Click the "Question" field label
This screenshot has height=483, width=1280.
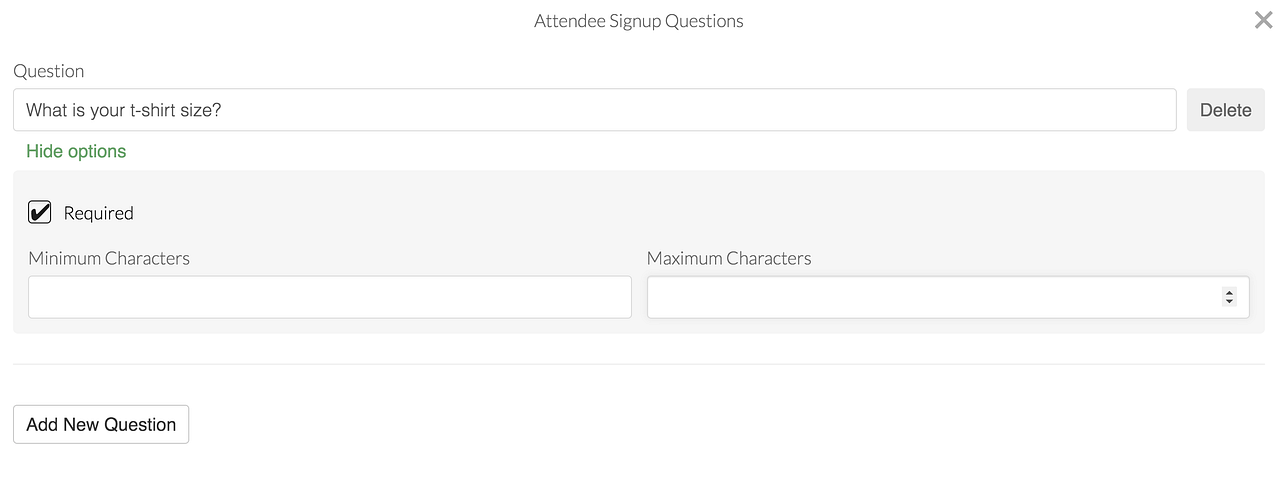48,71
